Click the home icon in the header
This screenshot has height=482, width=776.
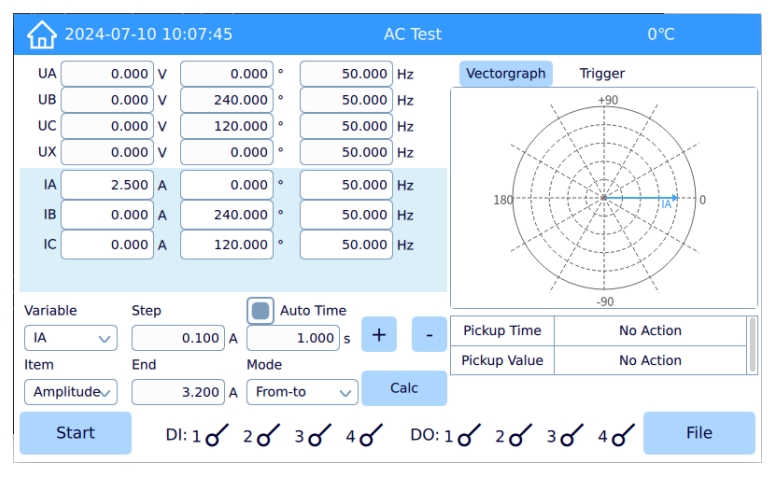(x=42, y=35)
